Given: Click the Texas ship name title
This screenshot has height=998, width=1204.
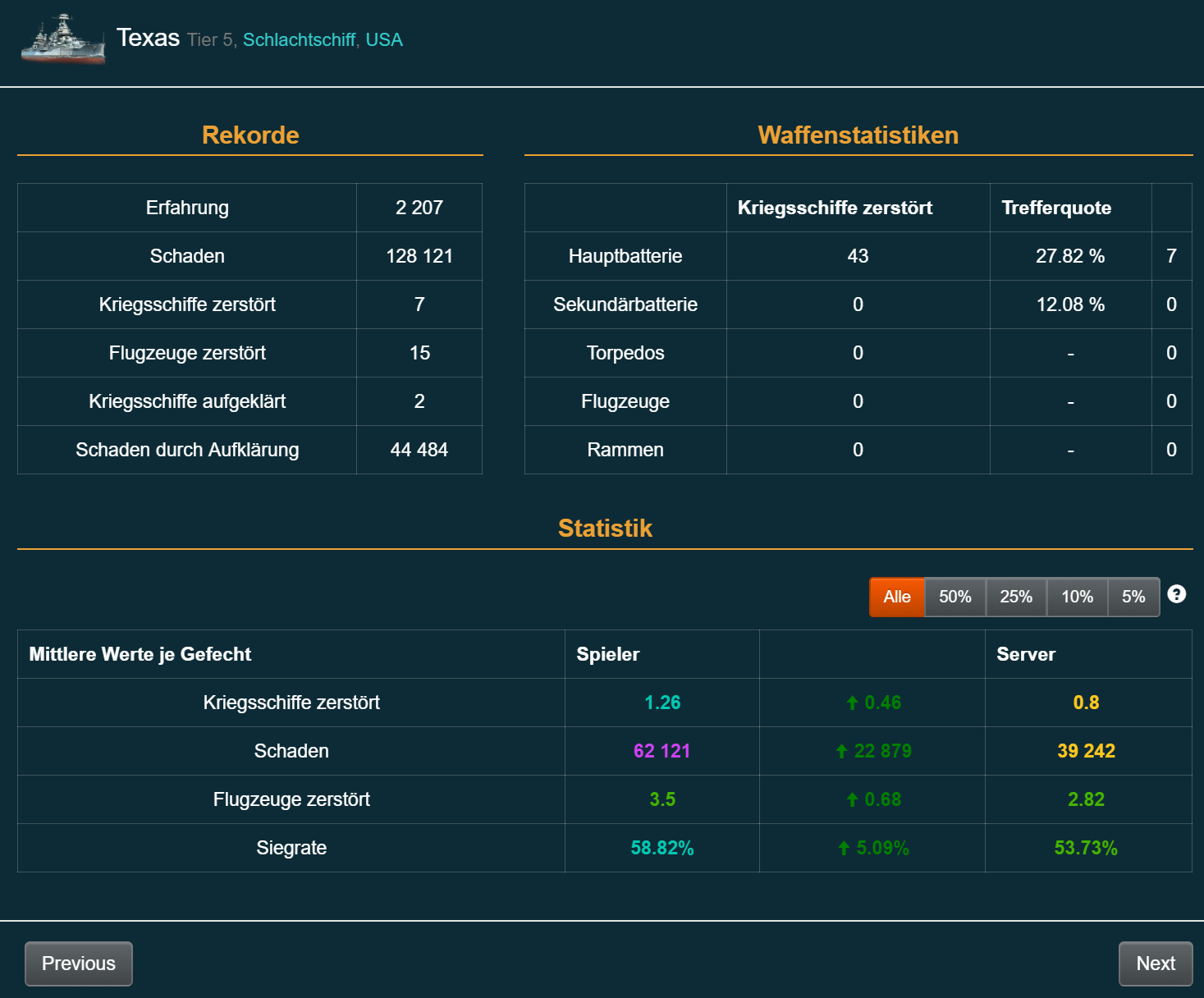Looking at the screenshot, I should [148, 38].
